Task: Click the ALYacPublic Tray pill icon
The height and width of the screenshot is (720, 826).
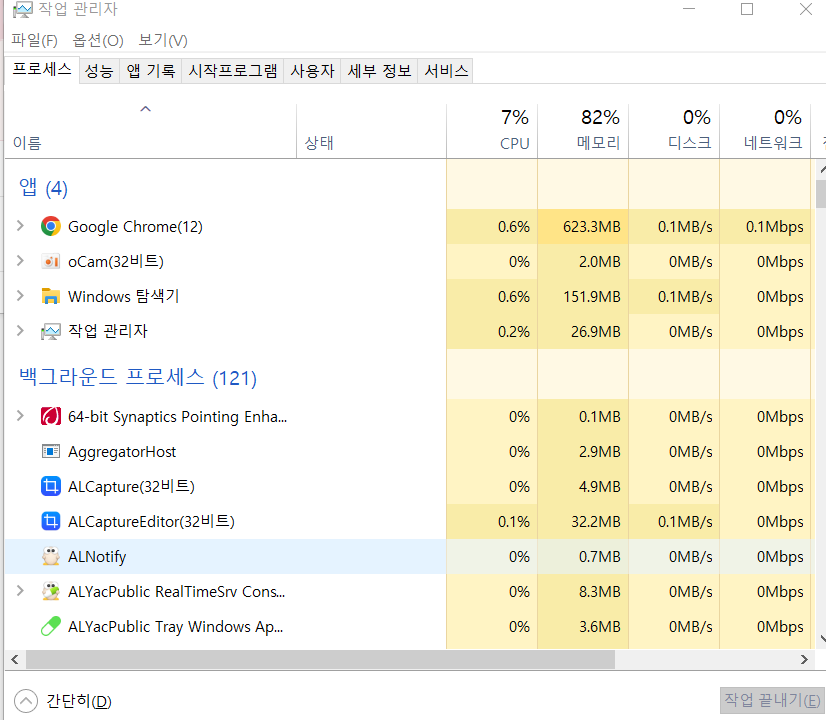Action: [51, 626]
